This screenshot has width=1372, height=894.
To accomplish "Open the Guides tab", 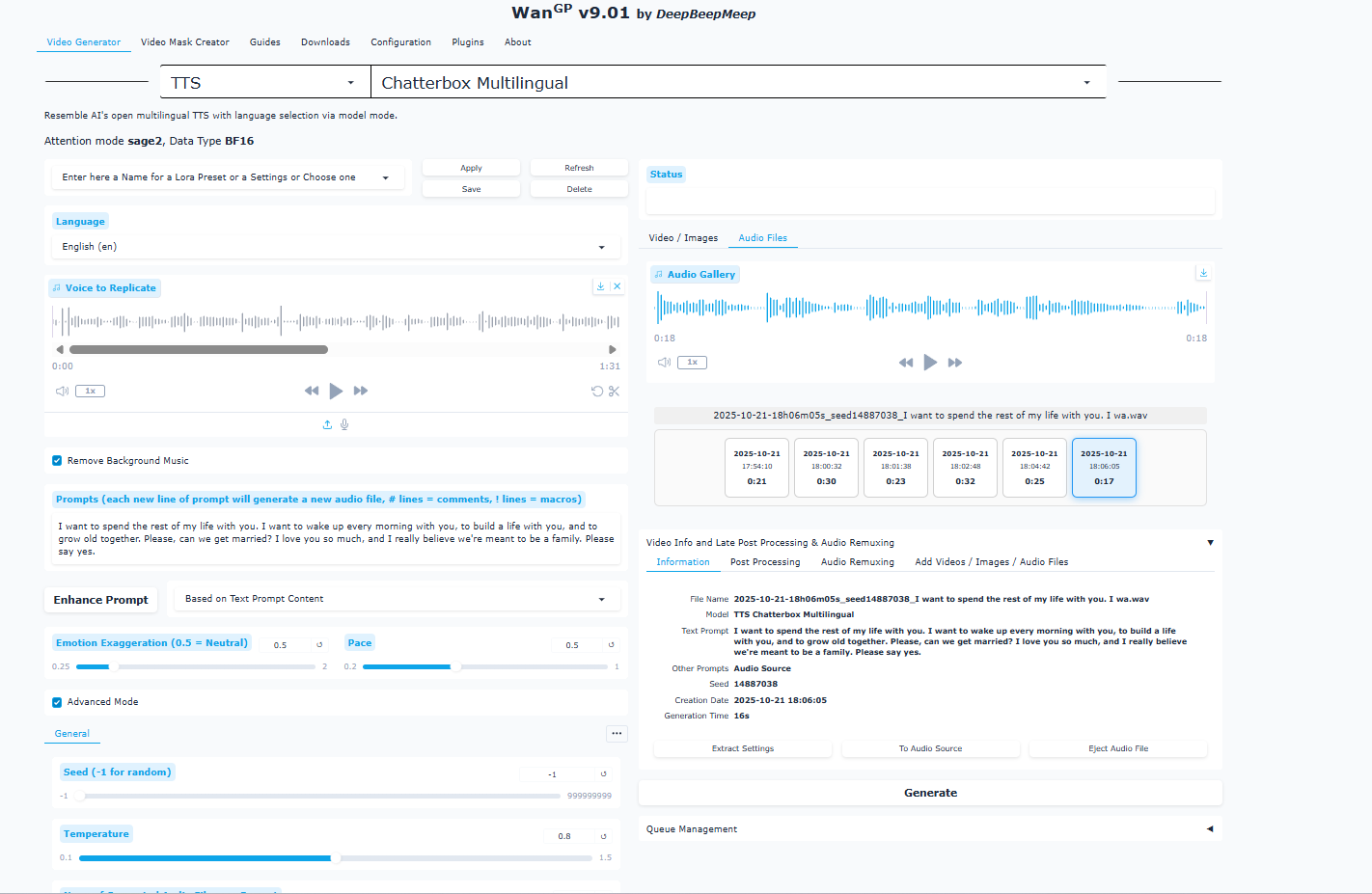I will tap(265, 42).
